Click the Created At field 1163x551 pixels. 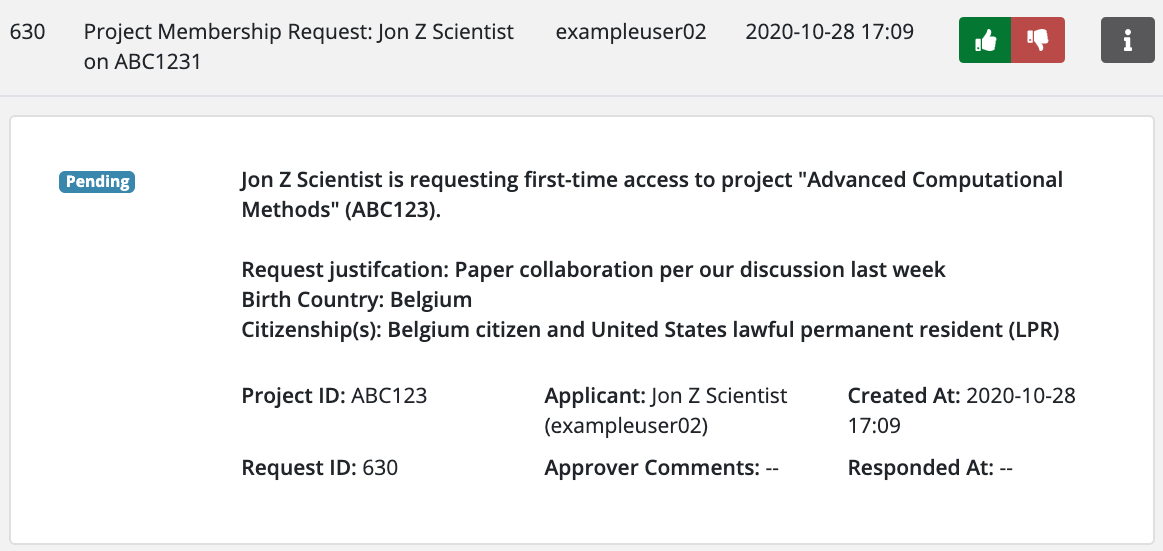pos(961,395)
